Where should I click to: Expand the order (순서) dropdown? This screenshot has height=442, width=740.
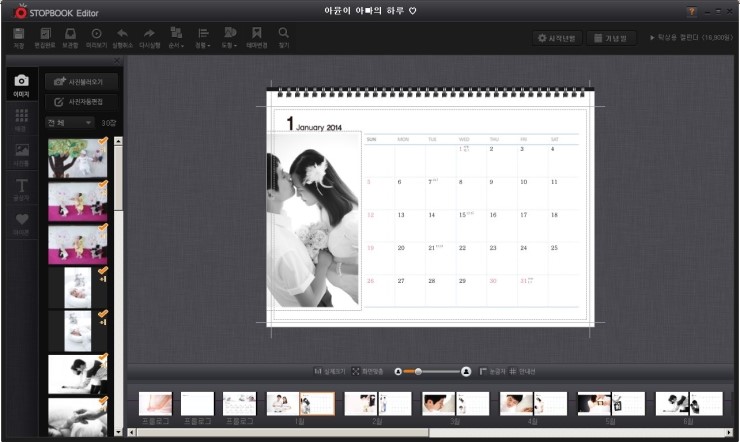[x=176, y=37]
